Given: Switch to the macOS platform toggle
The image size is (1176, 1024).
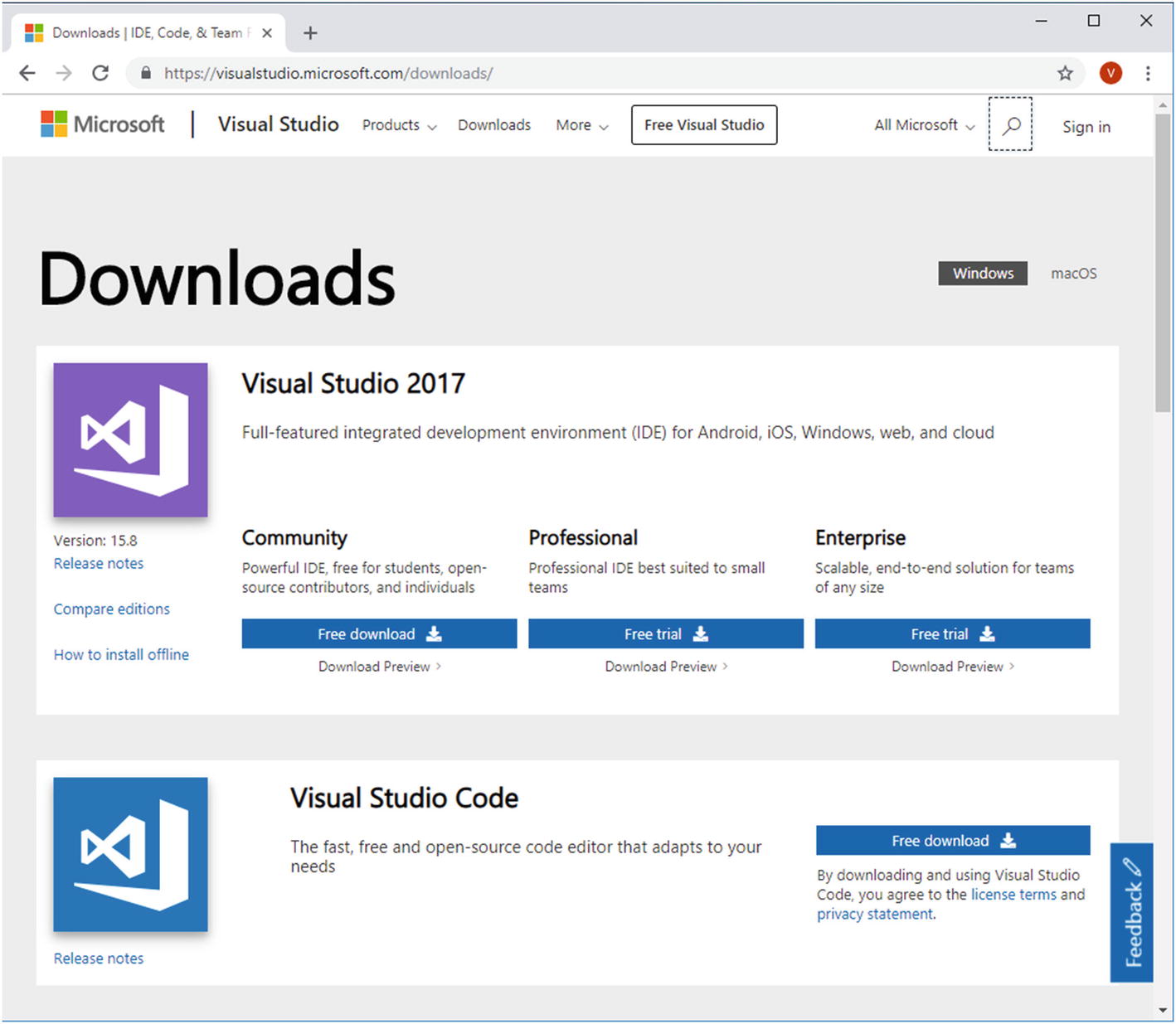Looking at the screenshot, I should pos(1073,274).
